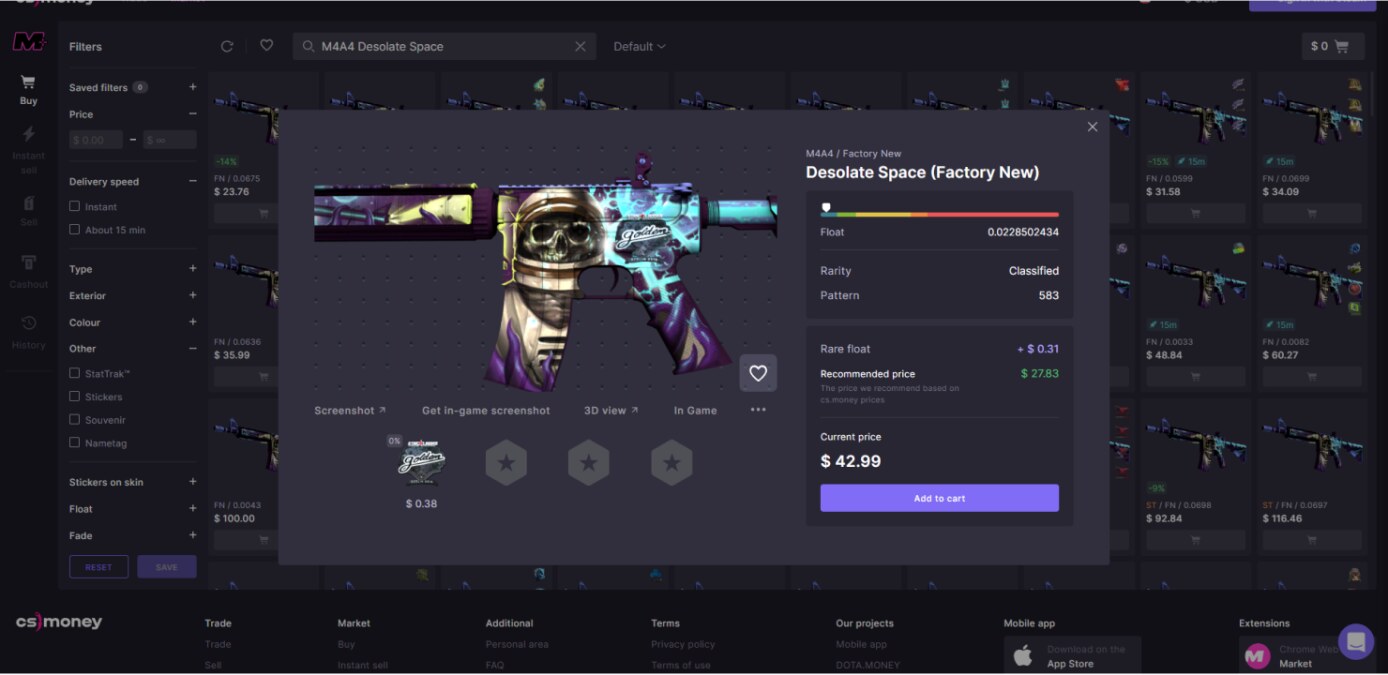Expand the Stickers on skin filter
This screenshot has width=1388, height=675.
coord(192,482)
